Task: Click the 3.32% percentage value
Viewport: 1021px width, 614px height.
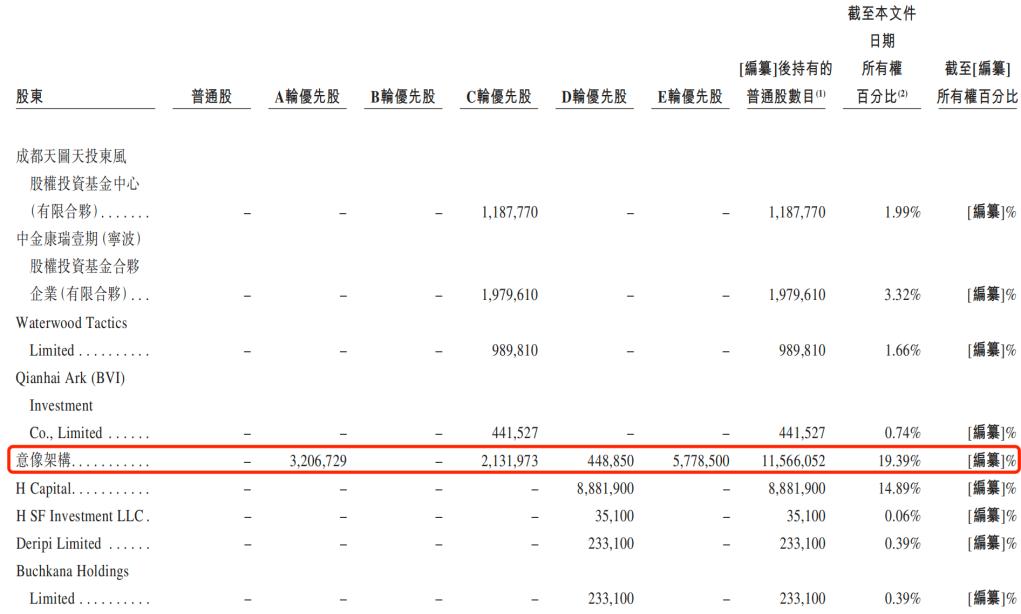Action: [x=902, y=295]
